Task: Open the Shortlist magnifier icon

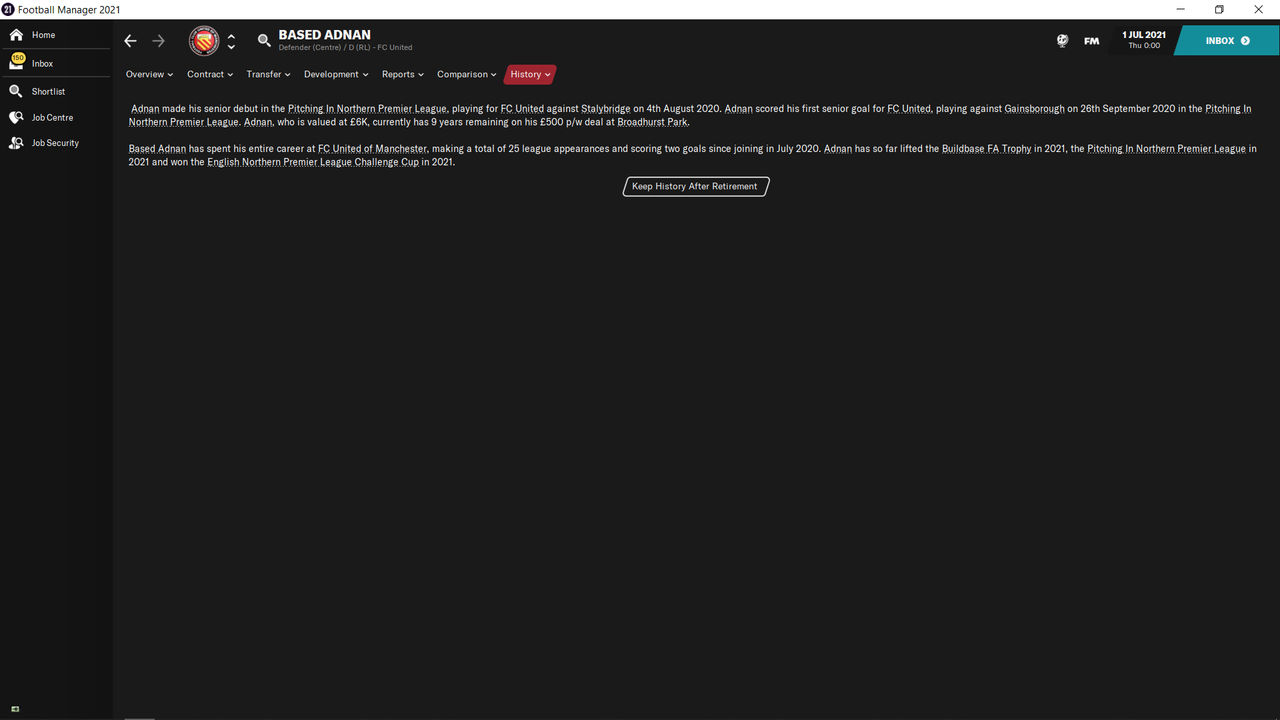Action: [x=16, y=91]
